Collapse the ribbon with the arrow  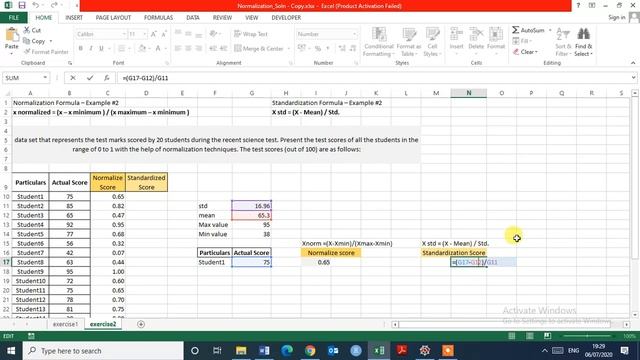[633, 63]
